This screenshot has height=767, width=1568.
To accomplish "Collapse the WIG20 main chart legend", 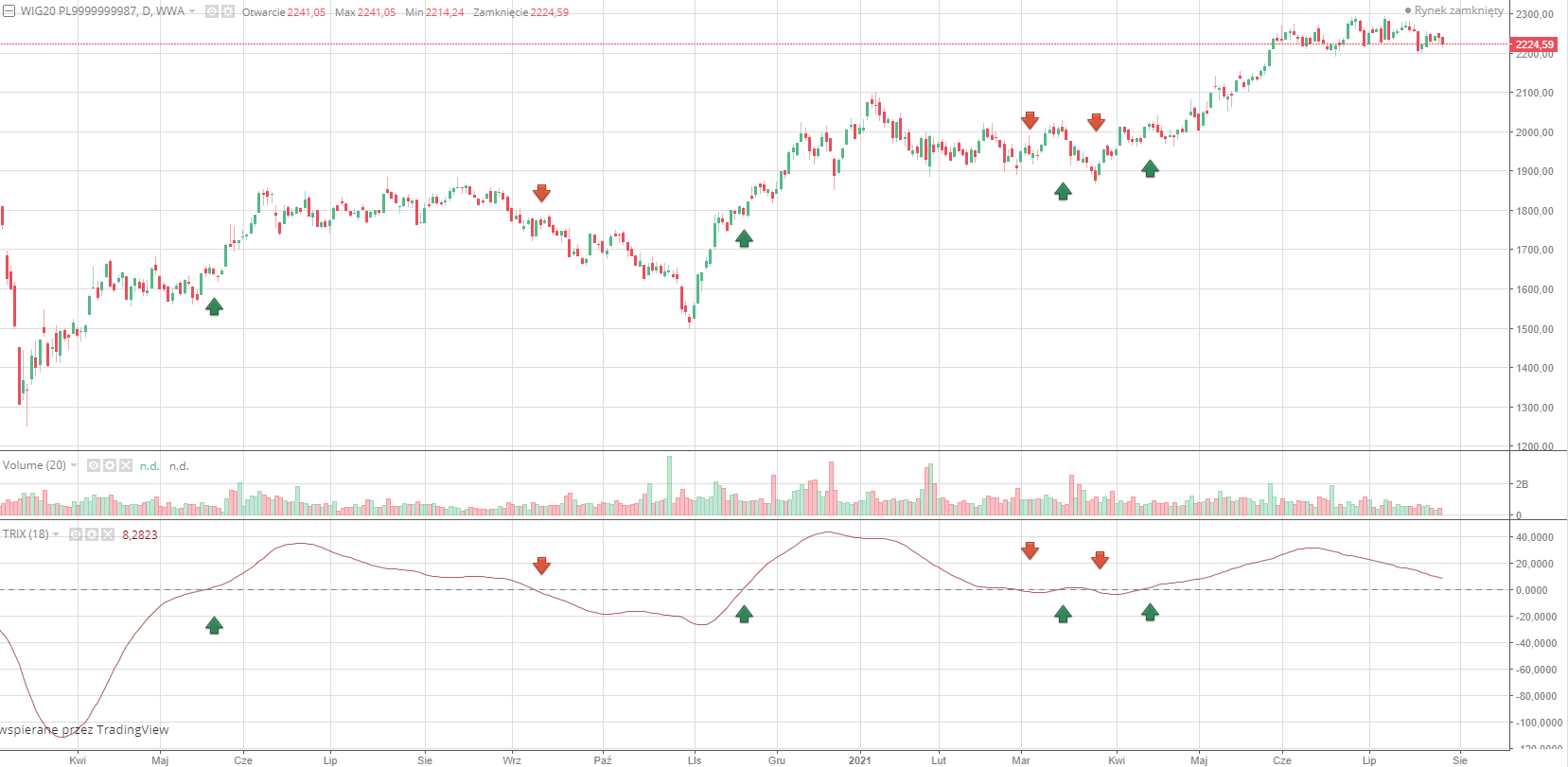I will click(9, 11).
